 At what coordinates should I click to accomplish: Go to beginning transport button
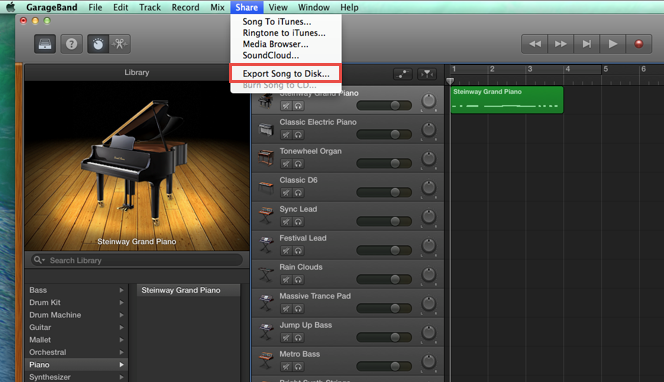(x=587, y=44)
